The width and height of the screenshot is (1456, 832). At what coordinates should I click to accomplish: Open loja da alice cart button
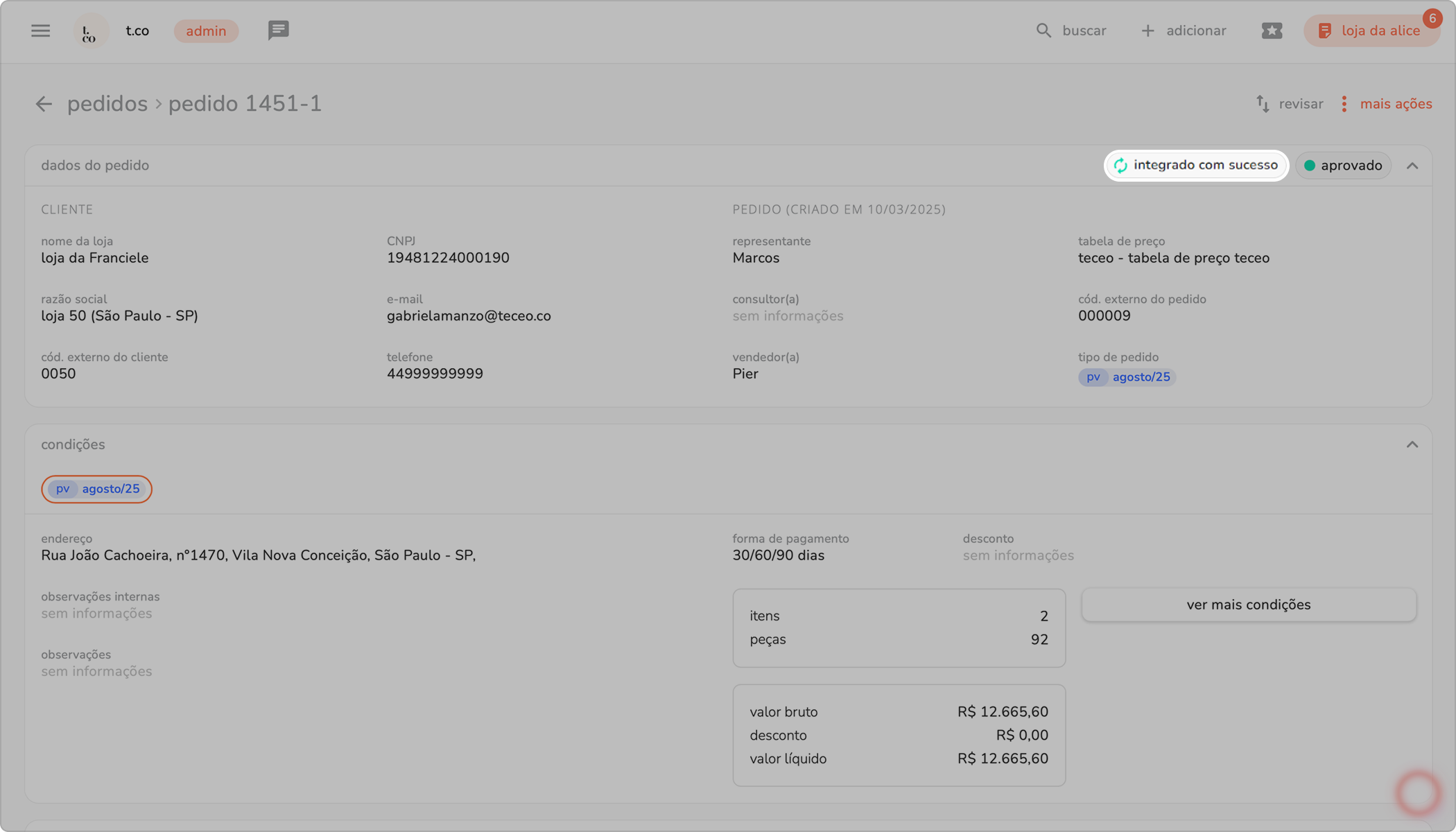(1371, 31)
